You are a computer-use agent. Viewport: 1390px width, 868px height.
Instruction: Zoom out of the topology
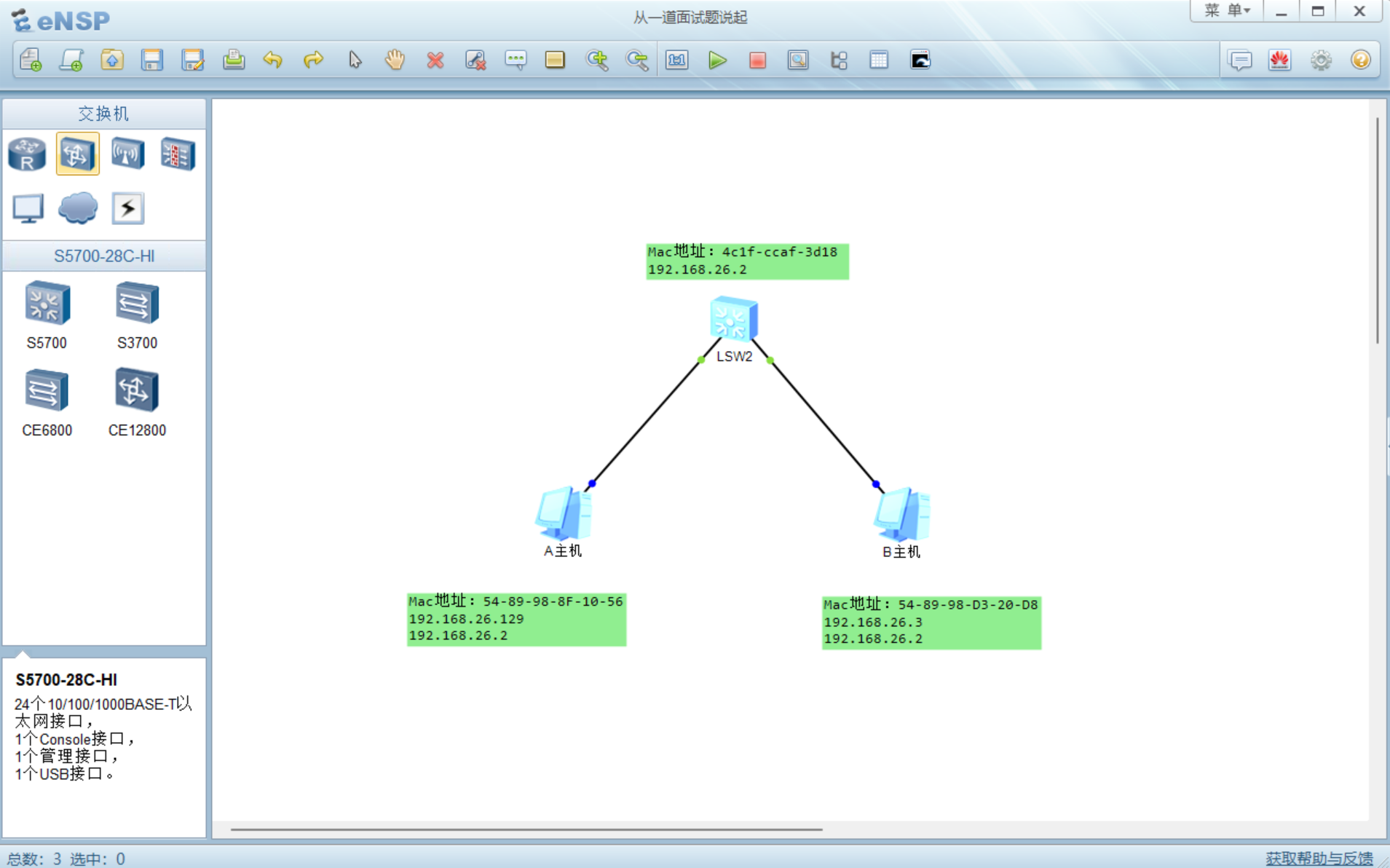click(x=637, y=60)
